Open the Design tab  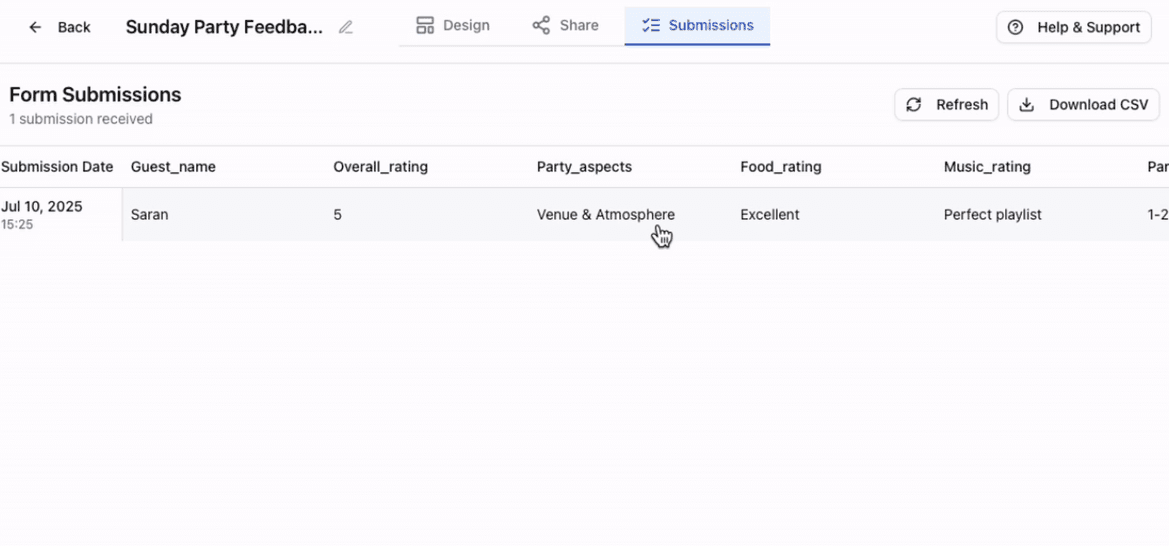(452, 26)
